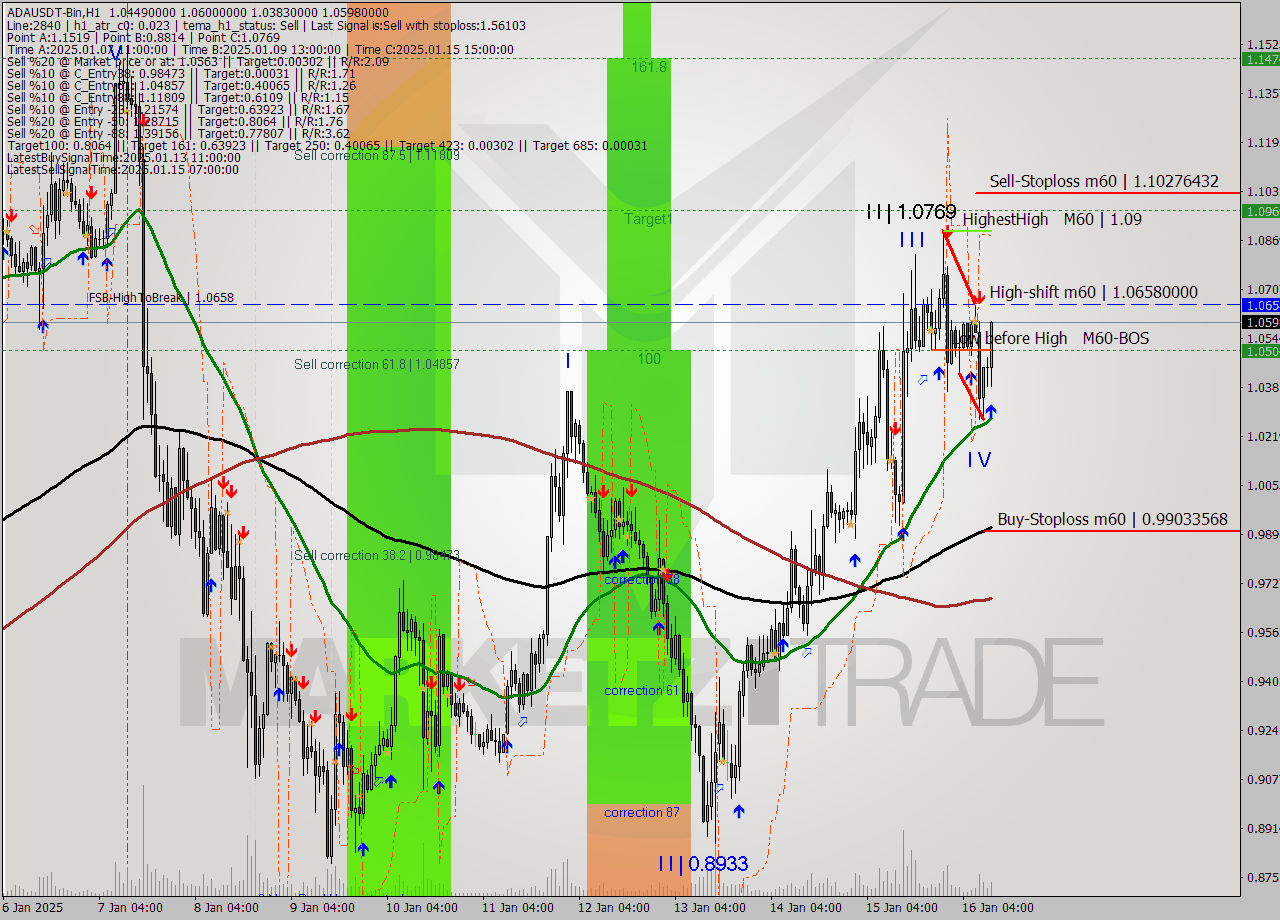Click the 0.989 price axis label
1280x920 pixels.
1262,534
